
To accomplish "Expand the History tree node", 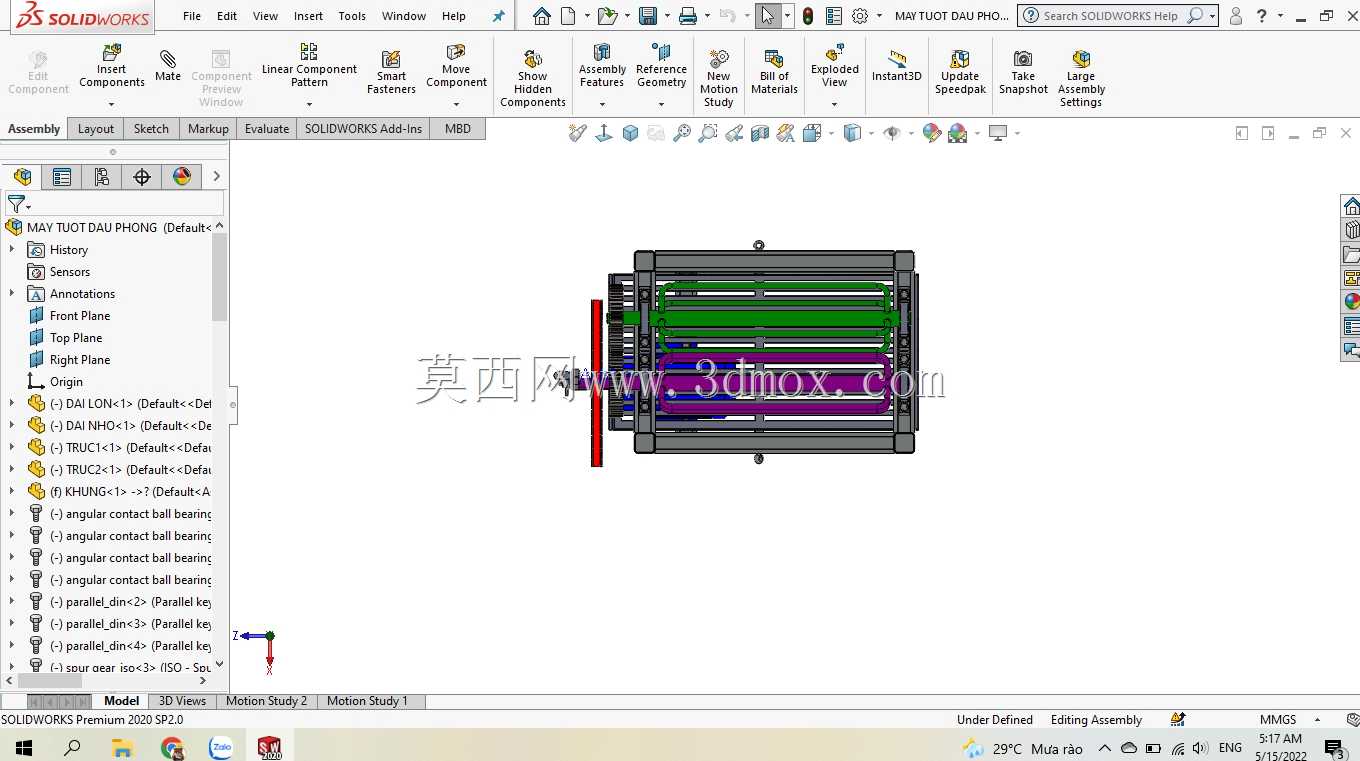I will click(12, 249).
